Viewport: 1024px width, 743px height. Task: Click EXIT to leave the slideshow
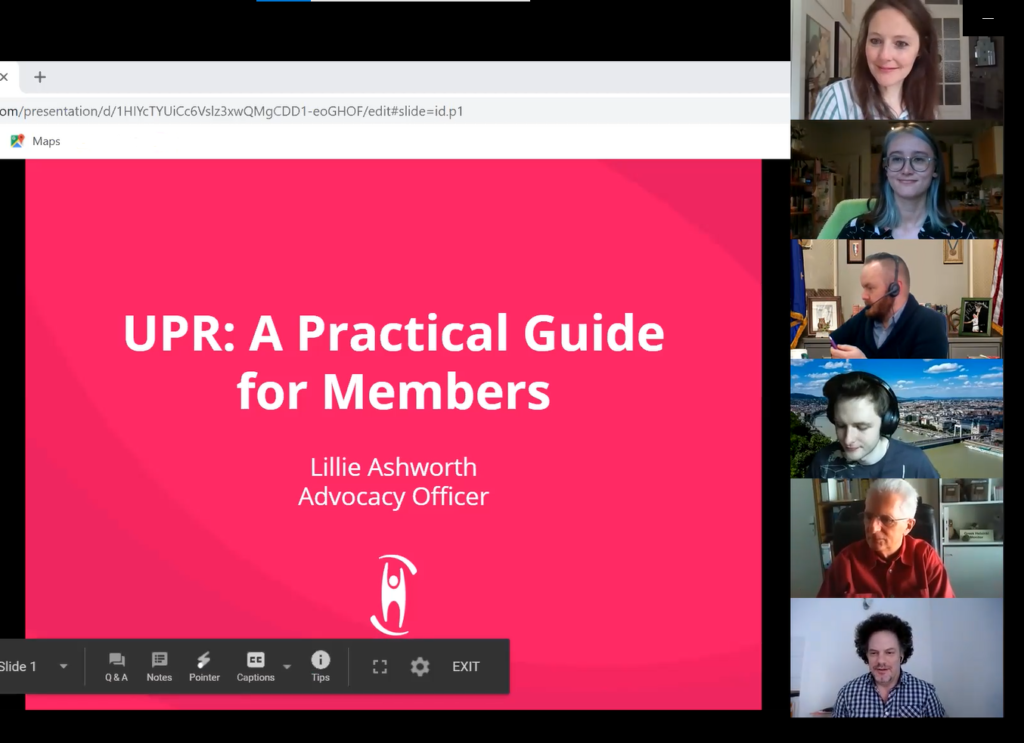coord(466,667)
